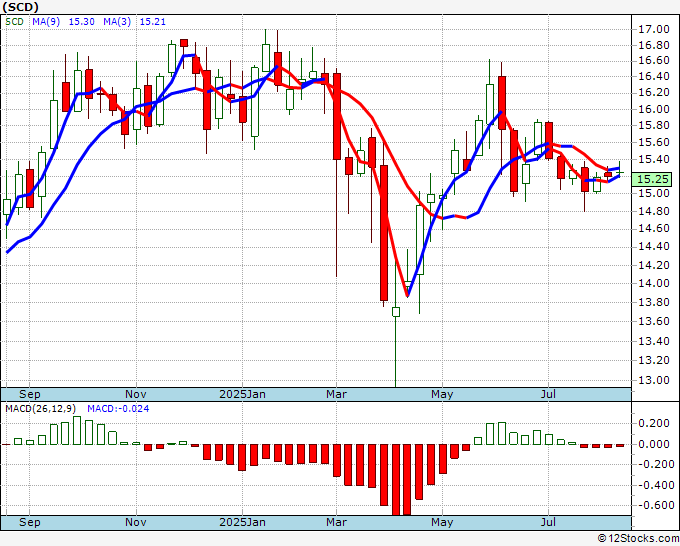
Task: Click the MA(3) legend label
Action: pos(117,22)
